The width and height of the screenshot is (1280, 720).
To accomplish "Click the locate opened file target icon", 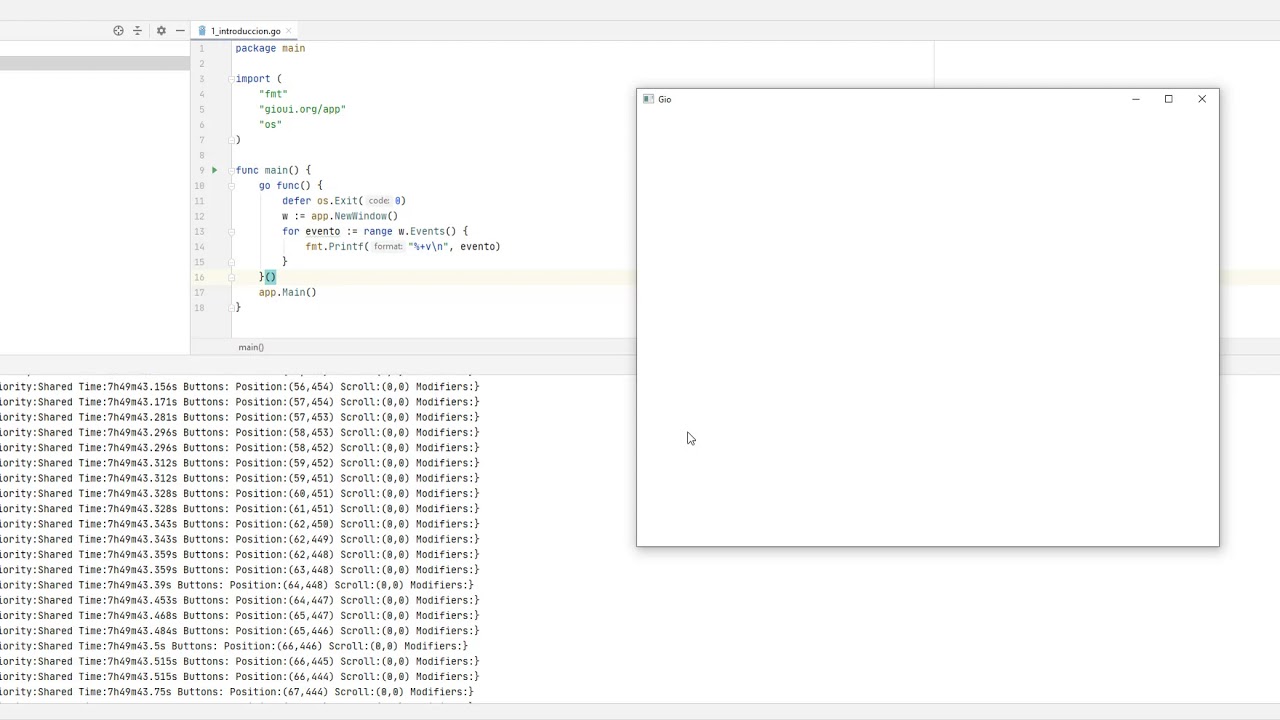I will (118, 31).
